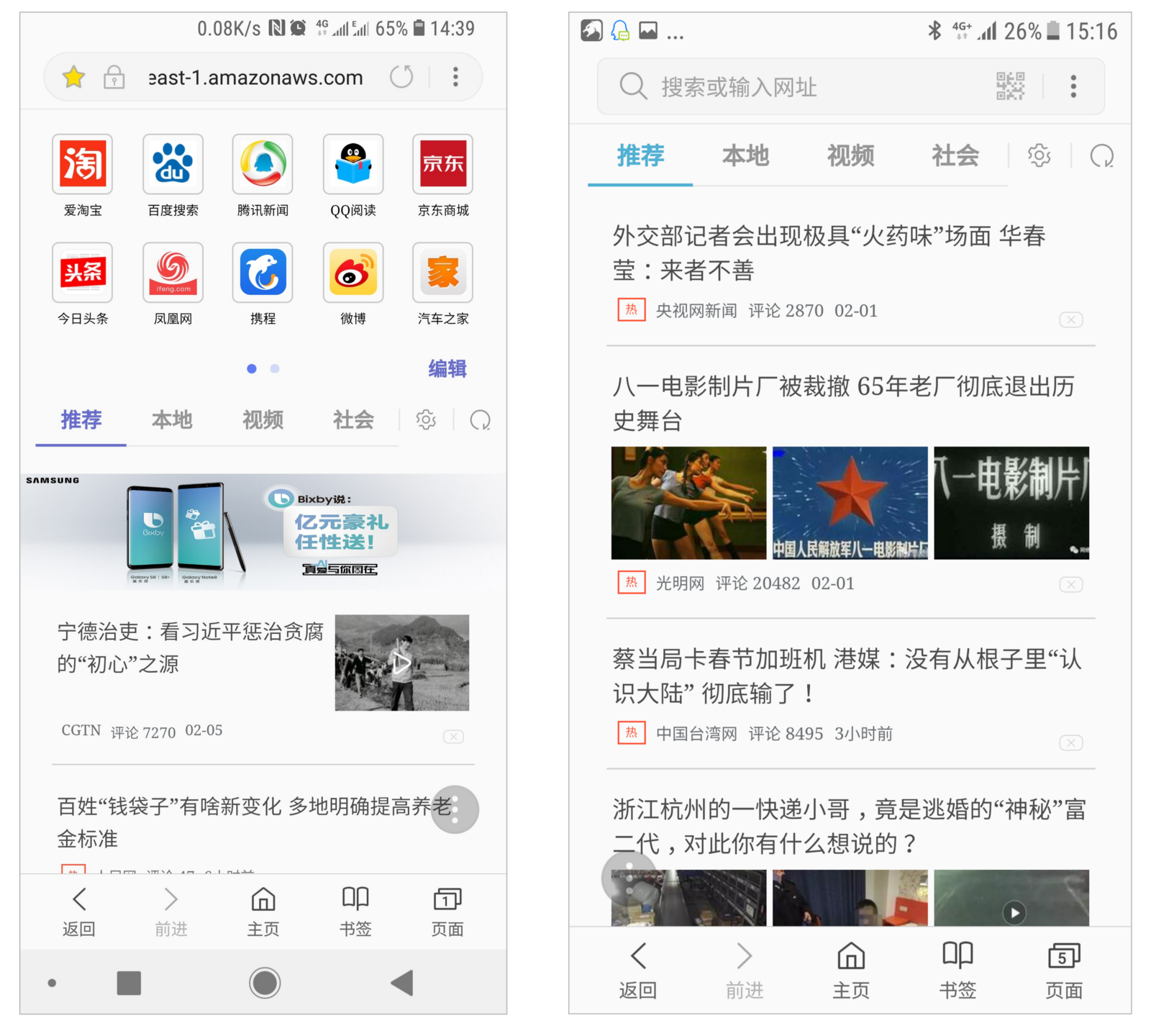
Task: Tap the reload icon in left address bar
Action: (x=401, y=77)
